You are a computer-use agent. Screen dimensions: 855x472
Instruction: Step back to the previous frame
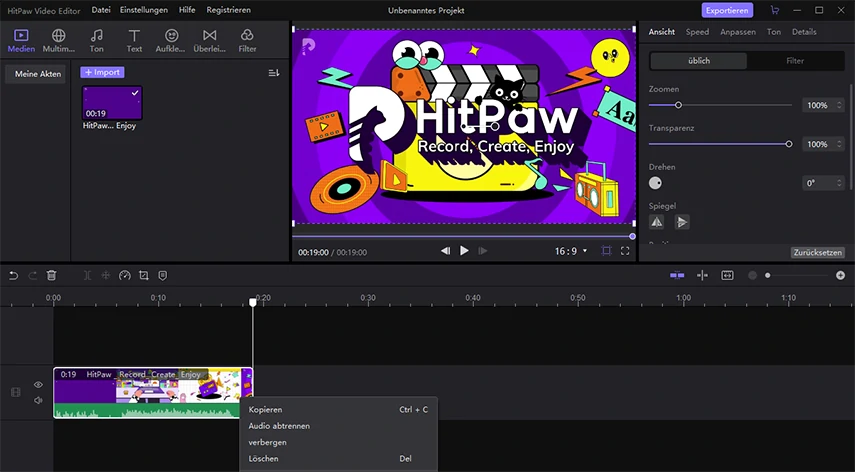(x=445, y=251)
